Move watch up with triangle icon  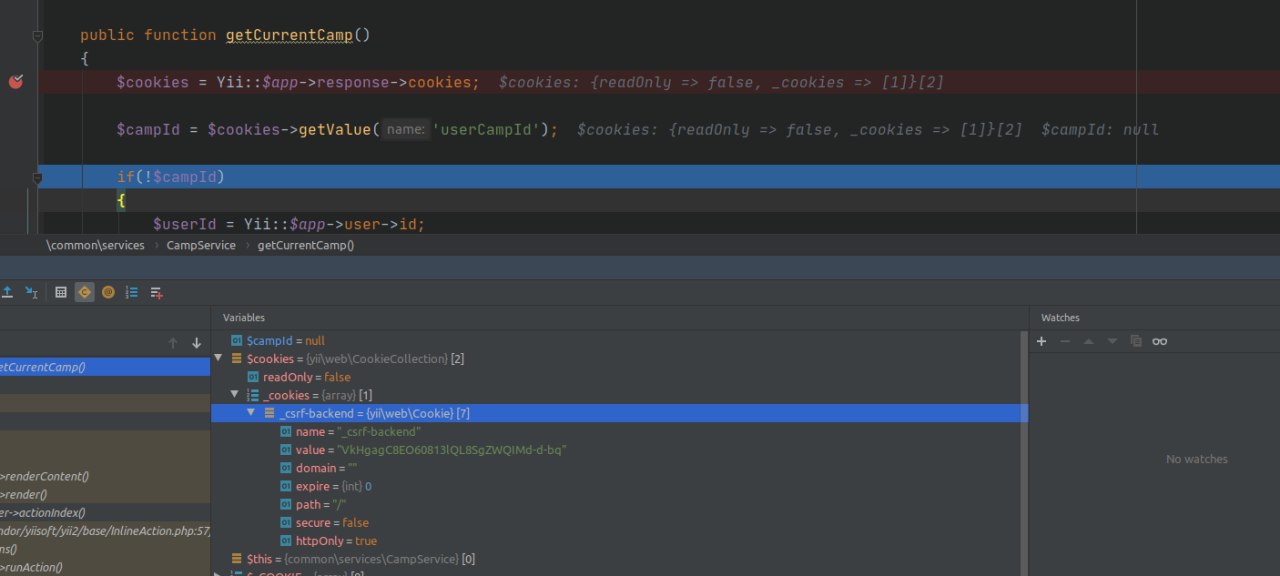[x=1089, y=341]
